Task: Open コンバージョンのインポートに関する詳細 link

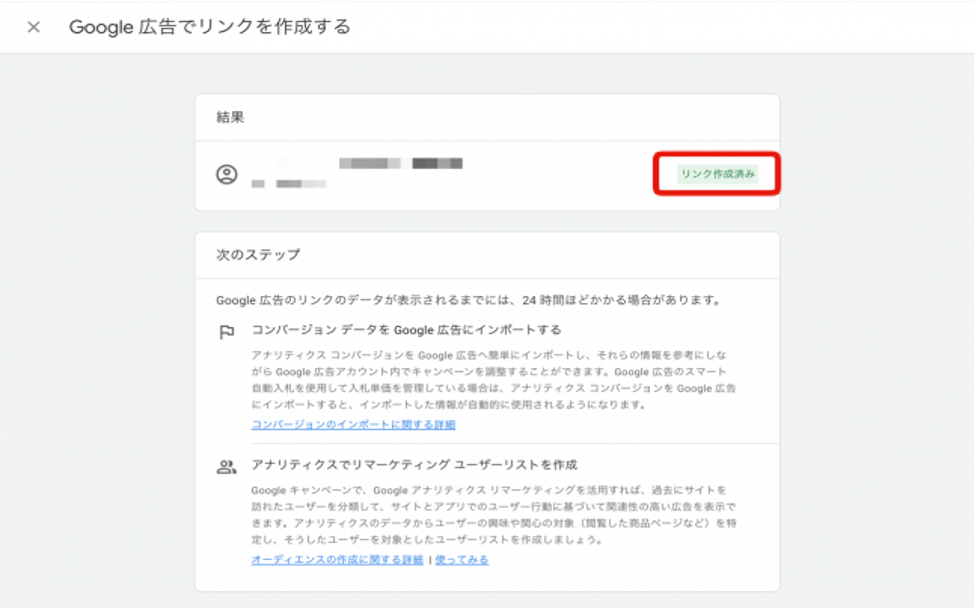Action: (x=353, y=425)
